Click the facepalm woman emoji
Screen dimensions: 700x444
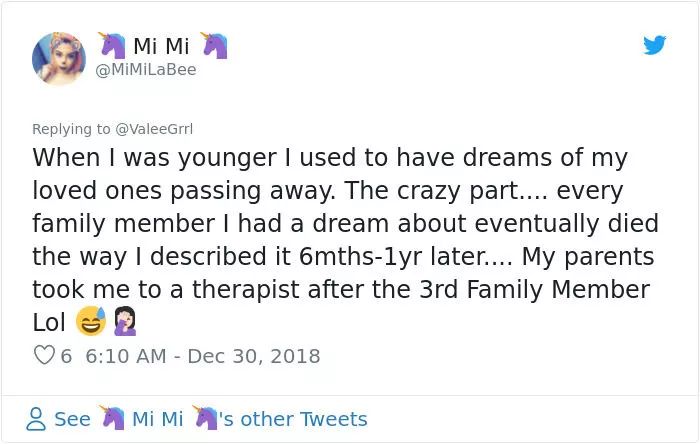125,321
